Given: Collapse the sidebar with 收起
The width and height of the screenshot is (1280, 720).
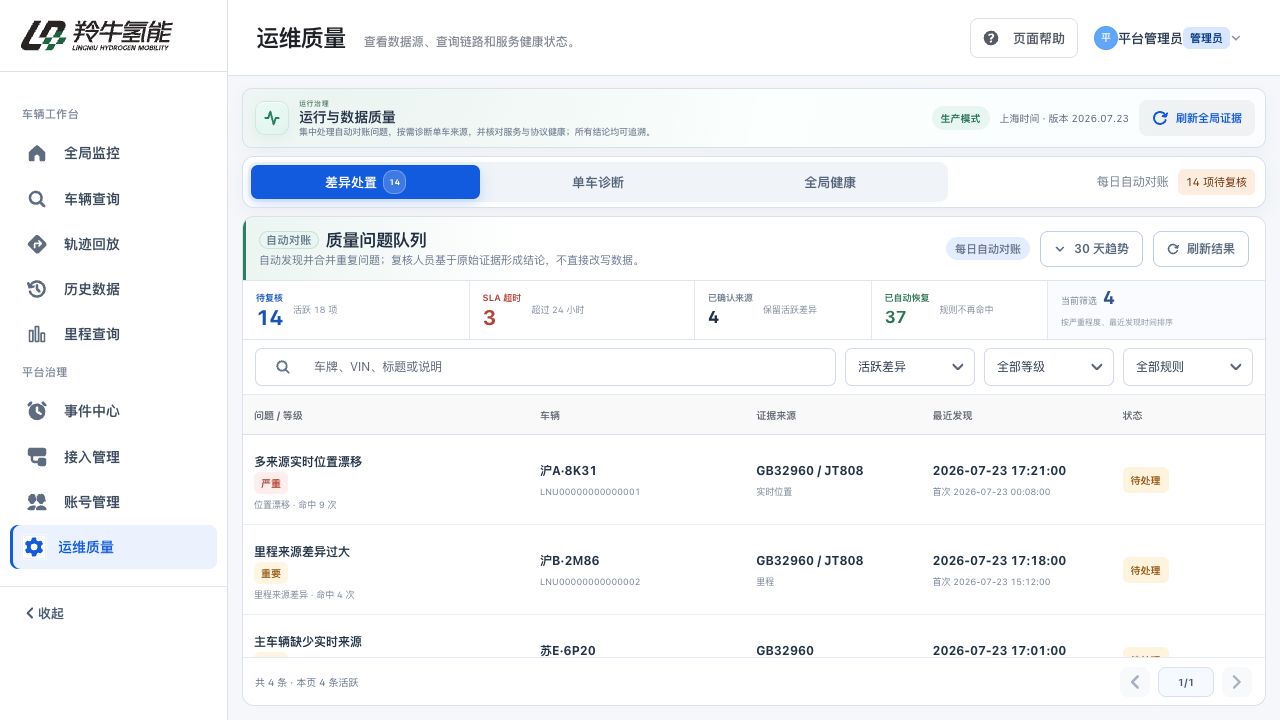Looking at the screenshot, I should coord(45,613).
